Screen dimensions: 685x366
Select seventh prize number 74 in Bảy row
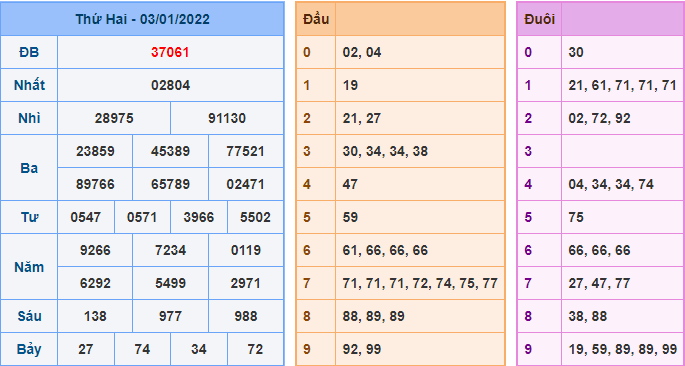coord(142,349)
